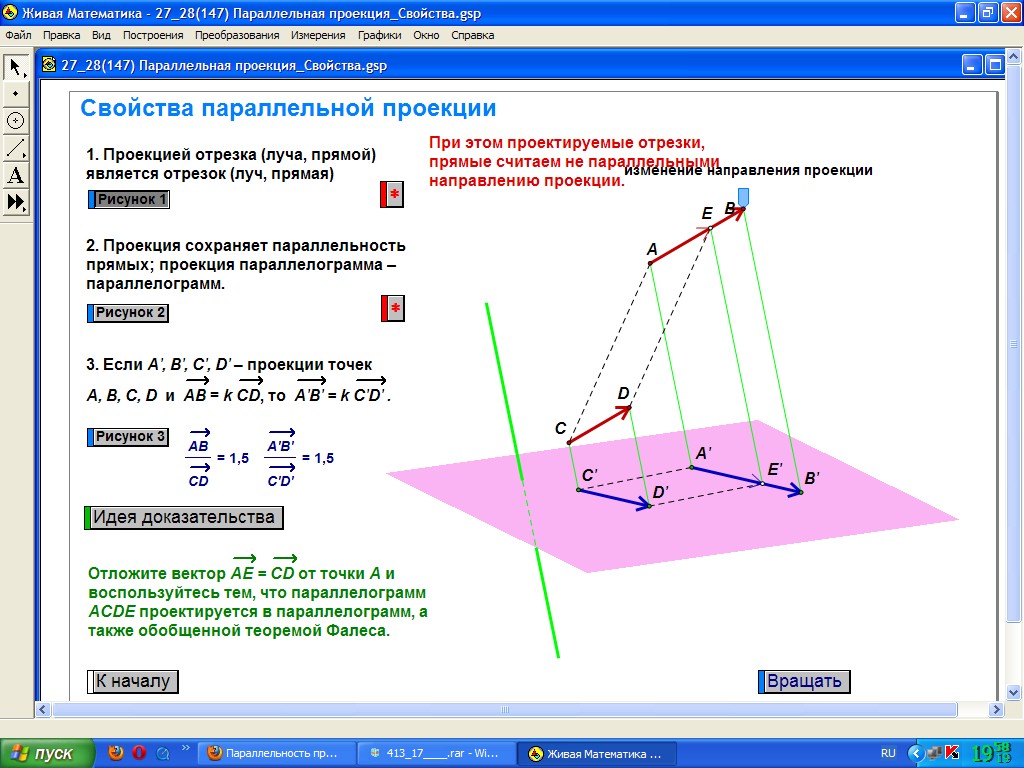Launch Firefox from quick launch bar

pyautogui.click(x=116, y=753)
